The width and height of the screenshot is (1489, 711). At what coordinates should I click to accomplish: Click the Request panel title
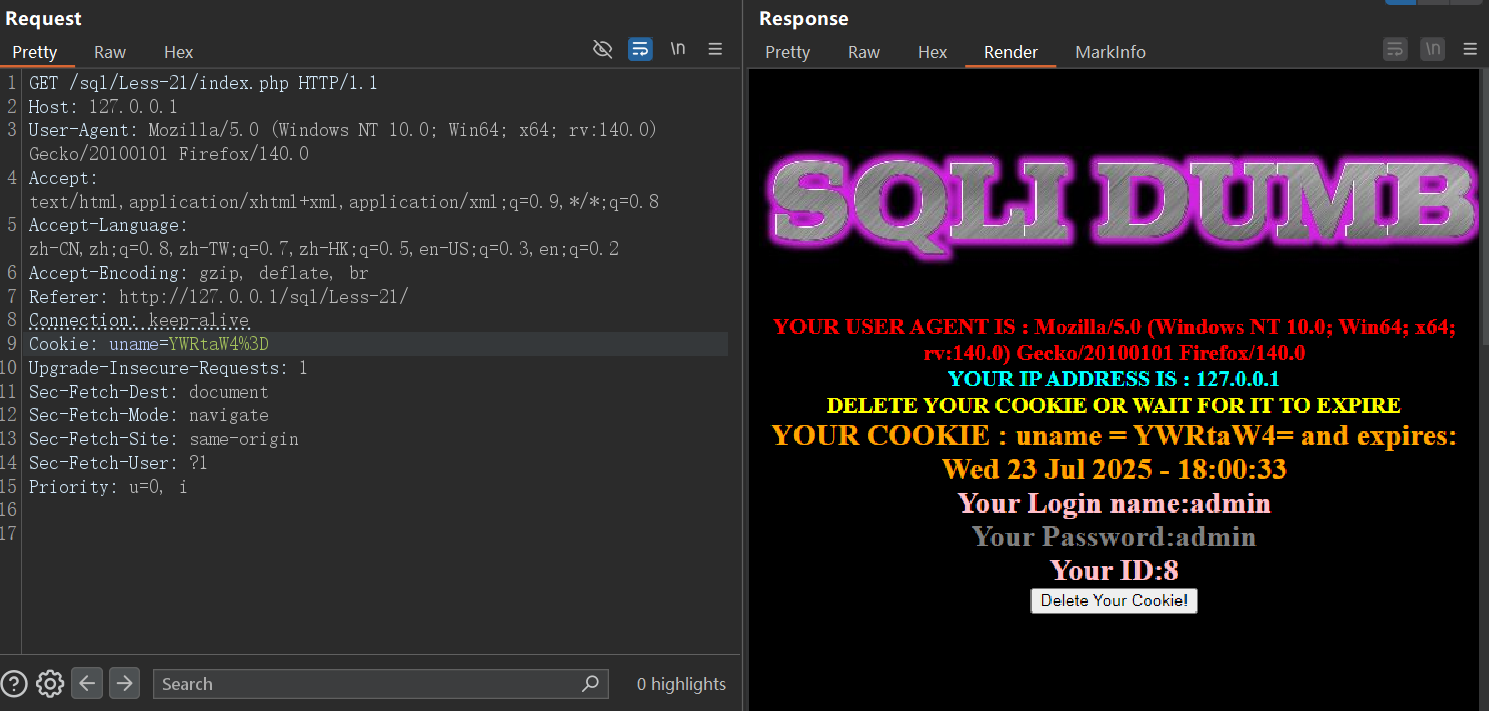(x=43, y=18)
